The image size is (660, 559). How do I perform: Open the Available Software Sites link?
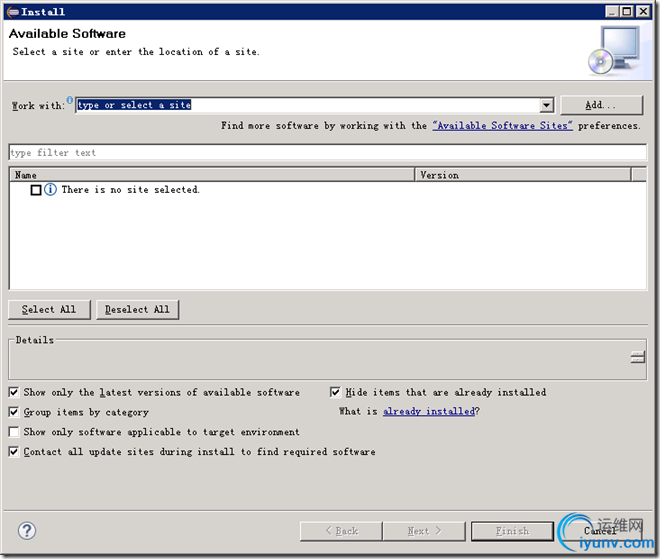pyautogui.click(x=503, y=125)
